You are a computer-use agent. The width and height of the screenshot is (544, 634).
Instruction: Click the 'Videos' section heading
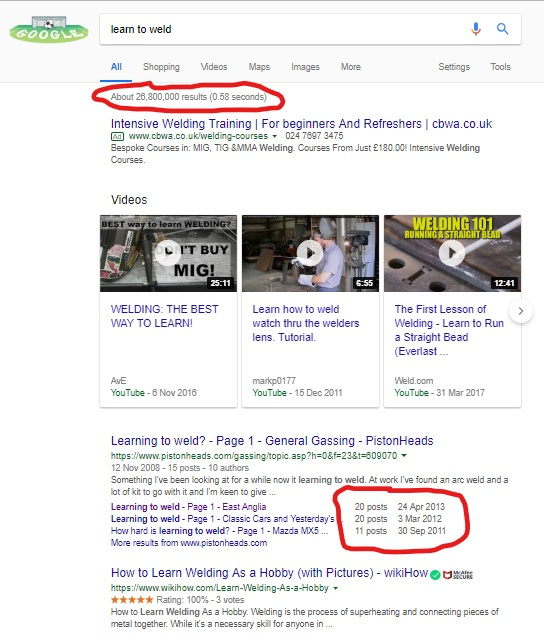129,200
